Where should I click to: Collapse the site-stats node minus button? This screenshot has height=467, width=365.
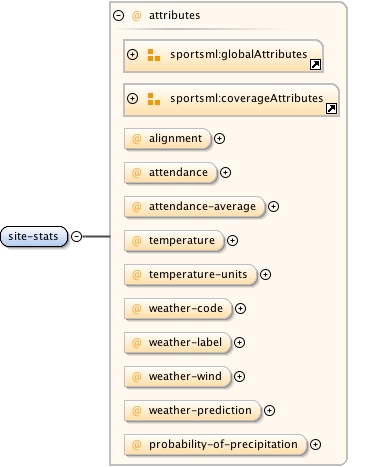coord(77,236)
